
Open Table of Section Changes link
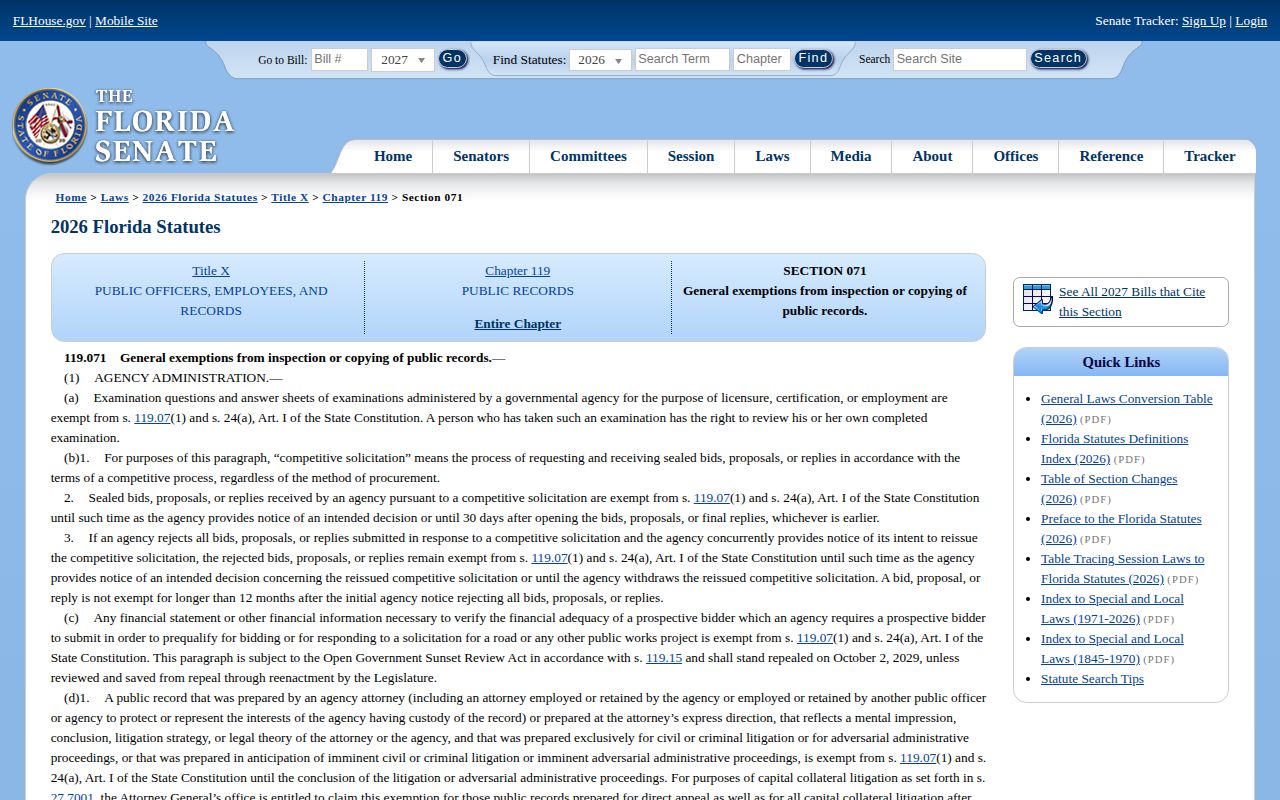tap(1109, 488)
